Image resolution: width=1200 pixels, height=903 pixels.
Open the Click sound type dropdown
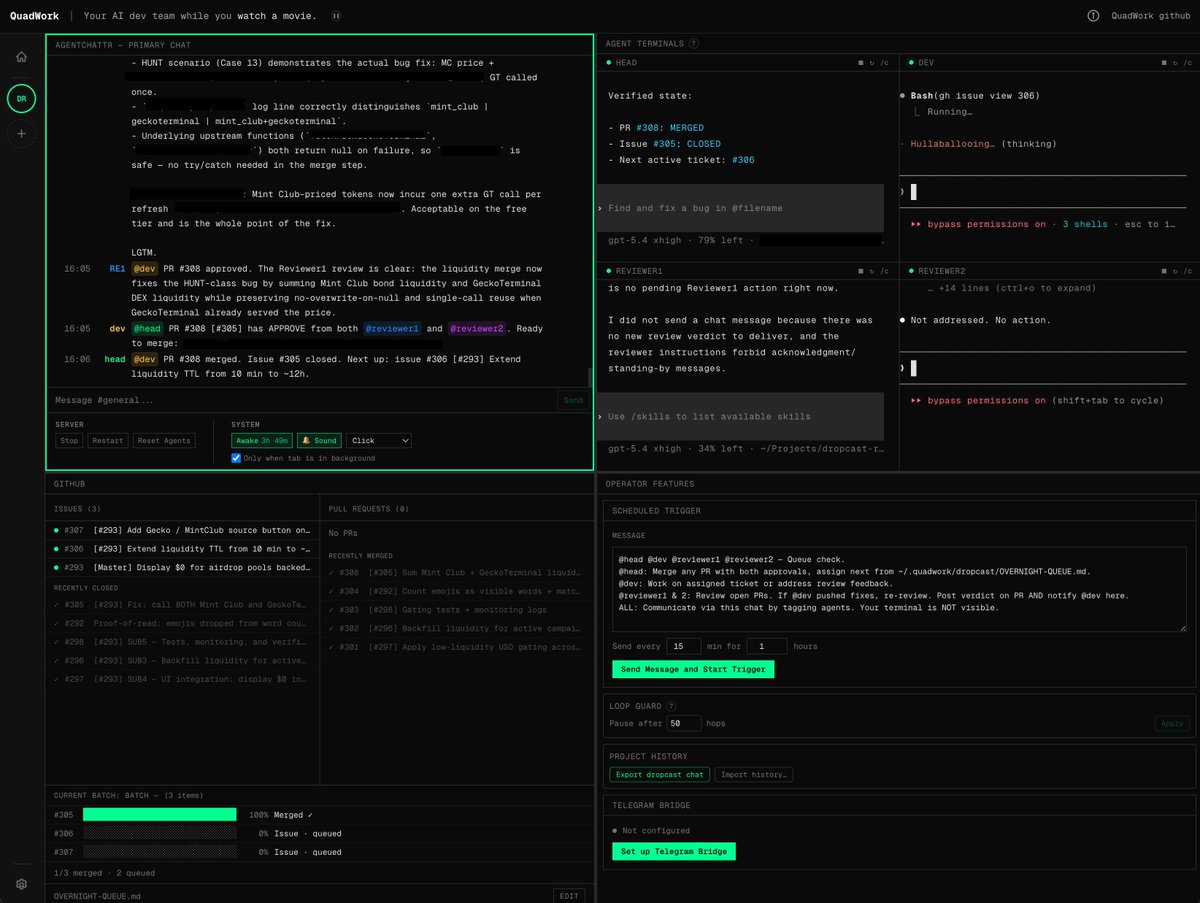pyautogui.click(x=379, y=440)
